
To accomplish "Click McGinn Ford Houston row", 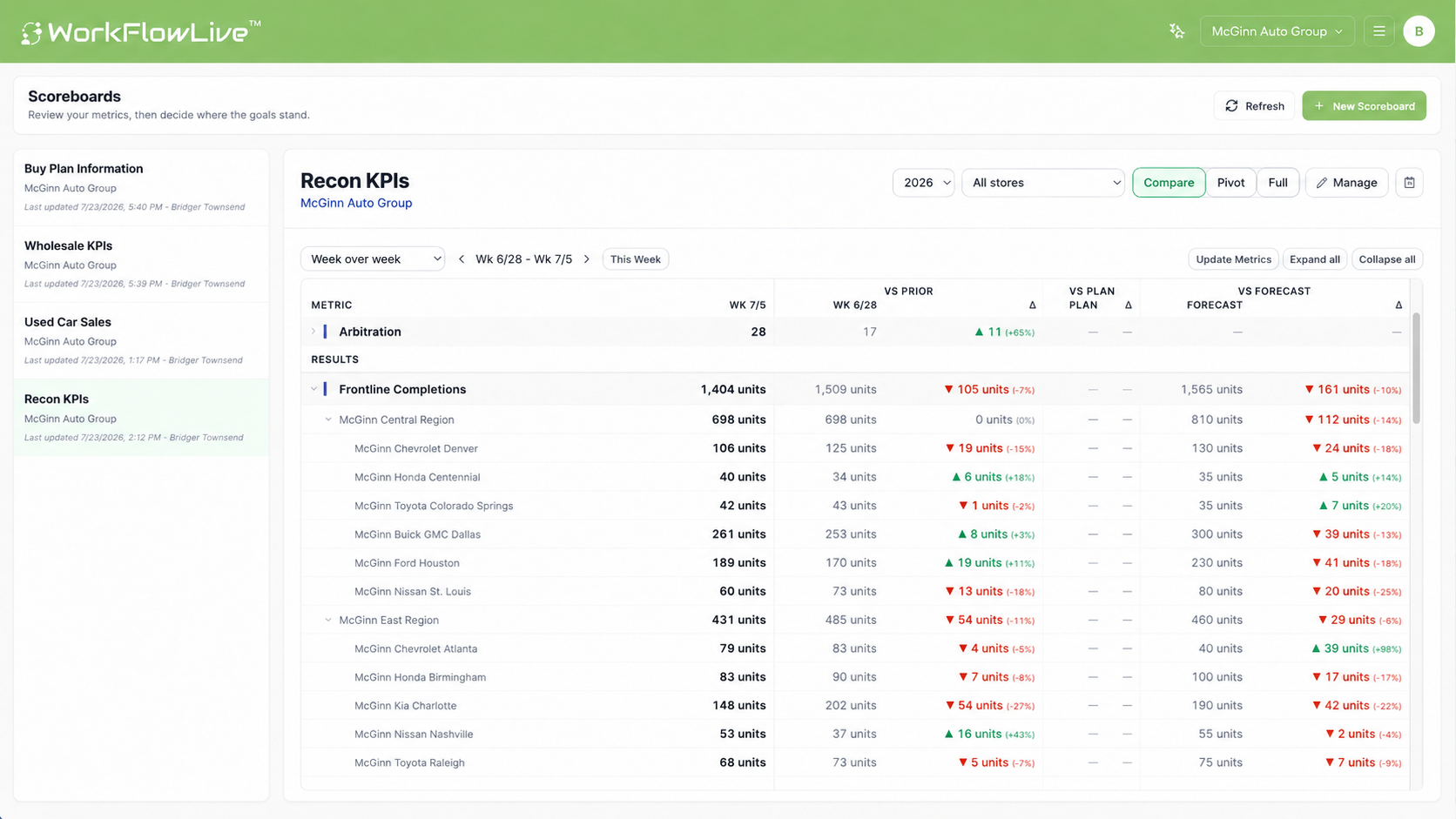I will 855,563.
